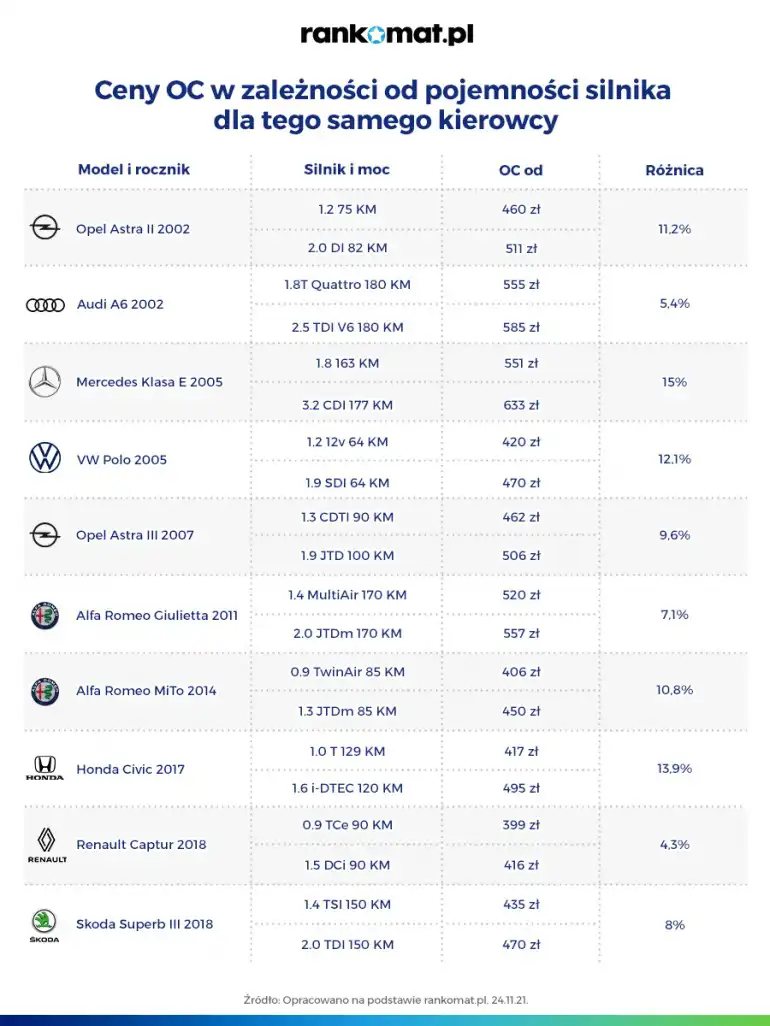
Task: Select the Alfa Romeo logo next to Giulietta
Action: (x=45, y=615)
